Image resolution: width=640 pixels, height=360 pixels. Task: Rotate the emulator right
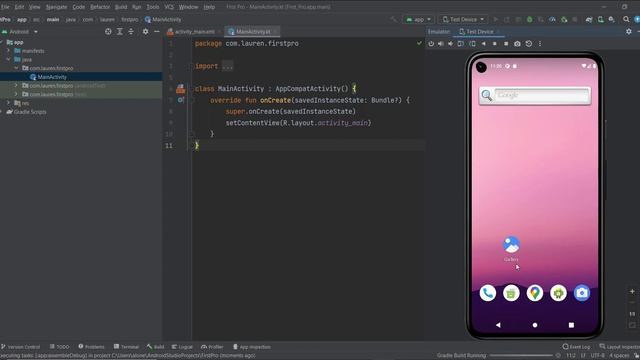tap(472, 44)
